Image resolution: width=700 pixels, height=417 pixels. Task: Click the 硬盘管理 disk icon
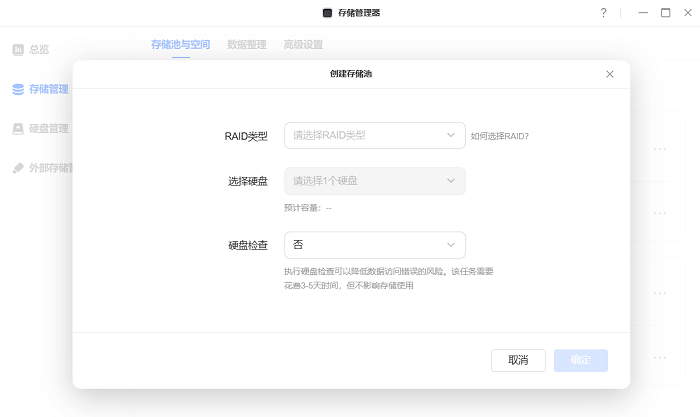pyautogui.click(x=18, y=128)
